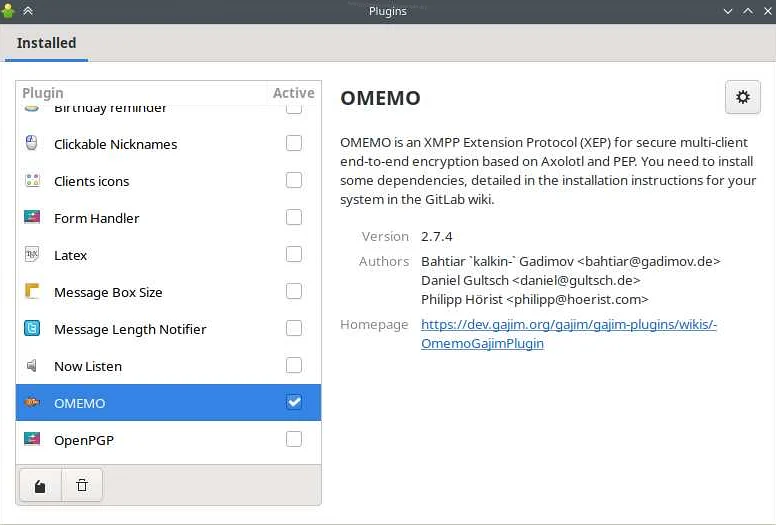Click the trash uninstall plugin button
Screen dimensions: 776x525
point(82,486)
